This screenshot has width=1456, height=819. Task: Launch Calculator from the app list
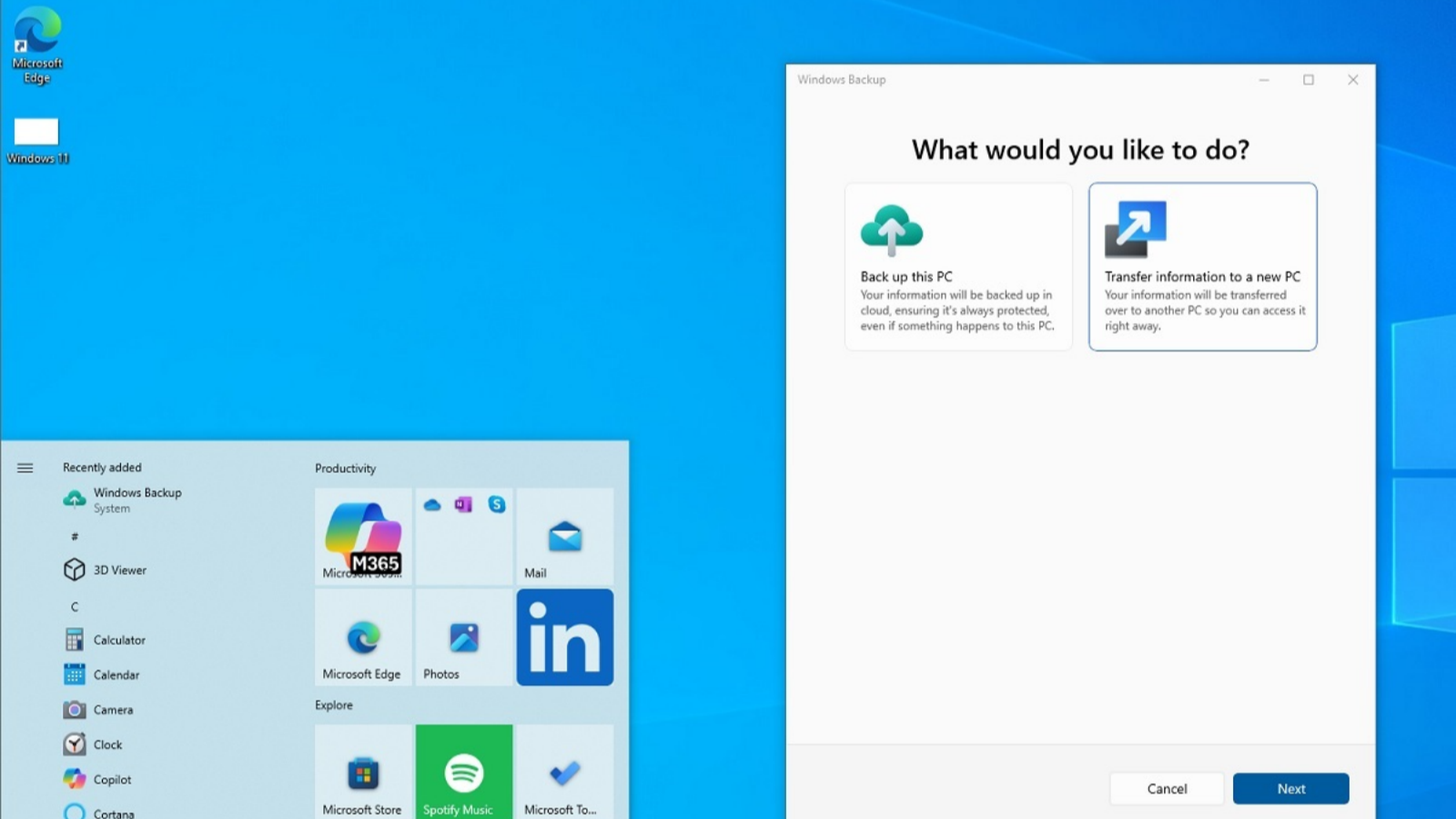(118, 641)
